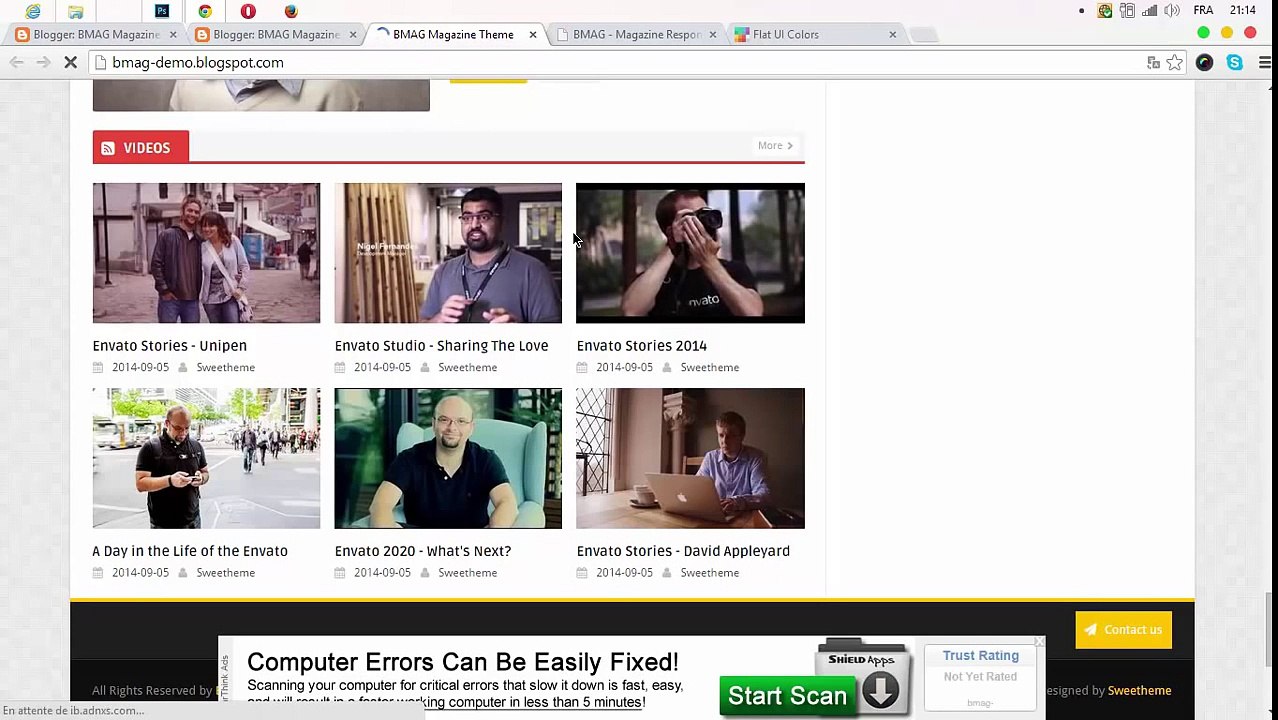Open a new tab button
The width and height of the screenshot is (1278, 720).
coord(925,35)
